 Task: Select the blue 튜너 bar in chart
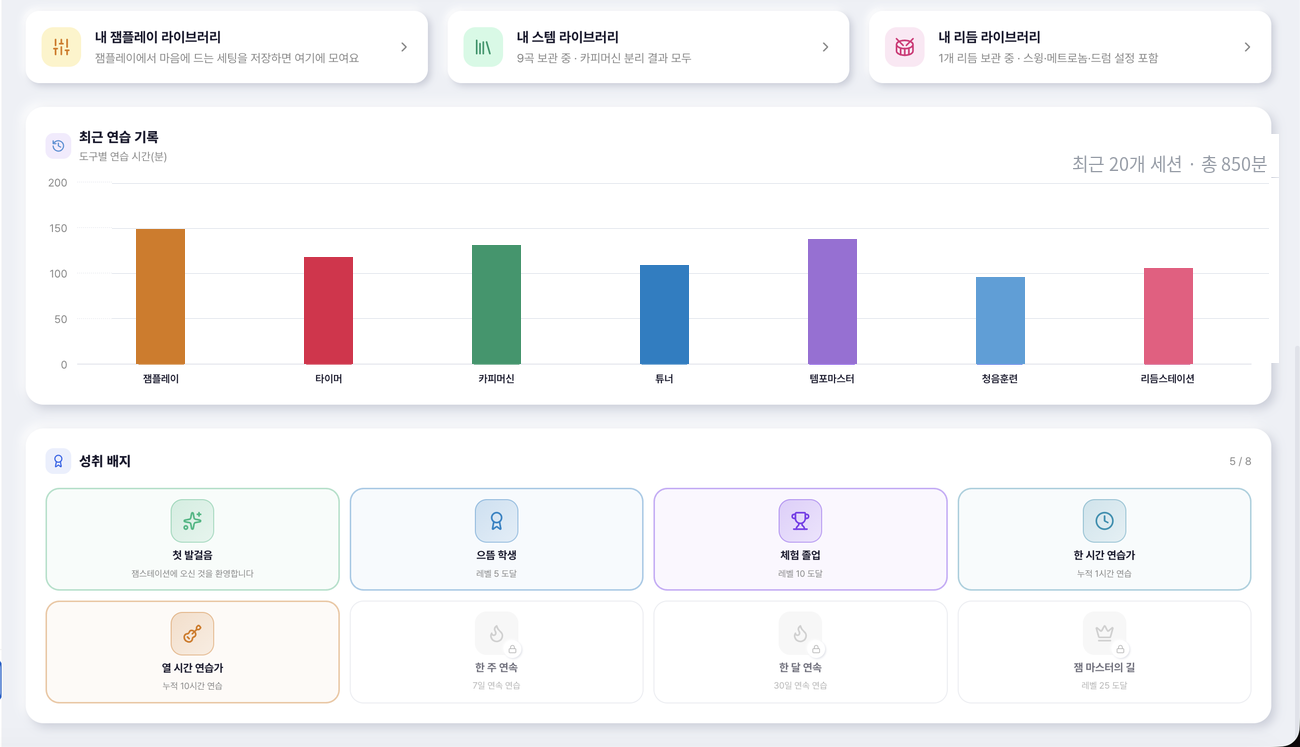point(664,315)
